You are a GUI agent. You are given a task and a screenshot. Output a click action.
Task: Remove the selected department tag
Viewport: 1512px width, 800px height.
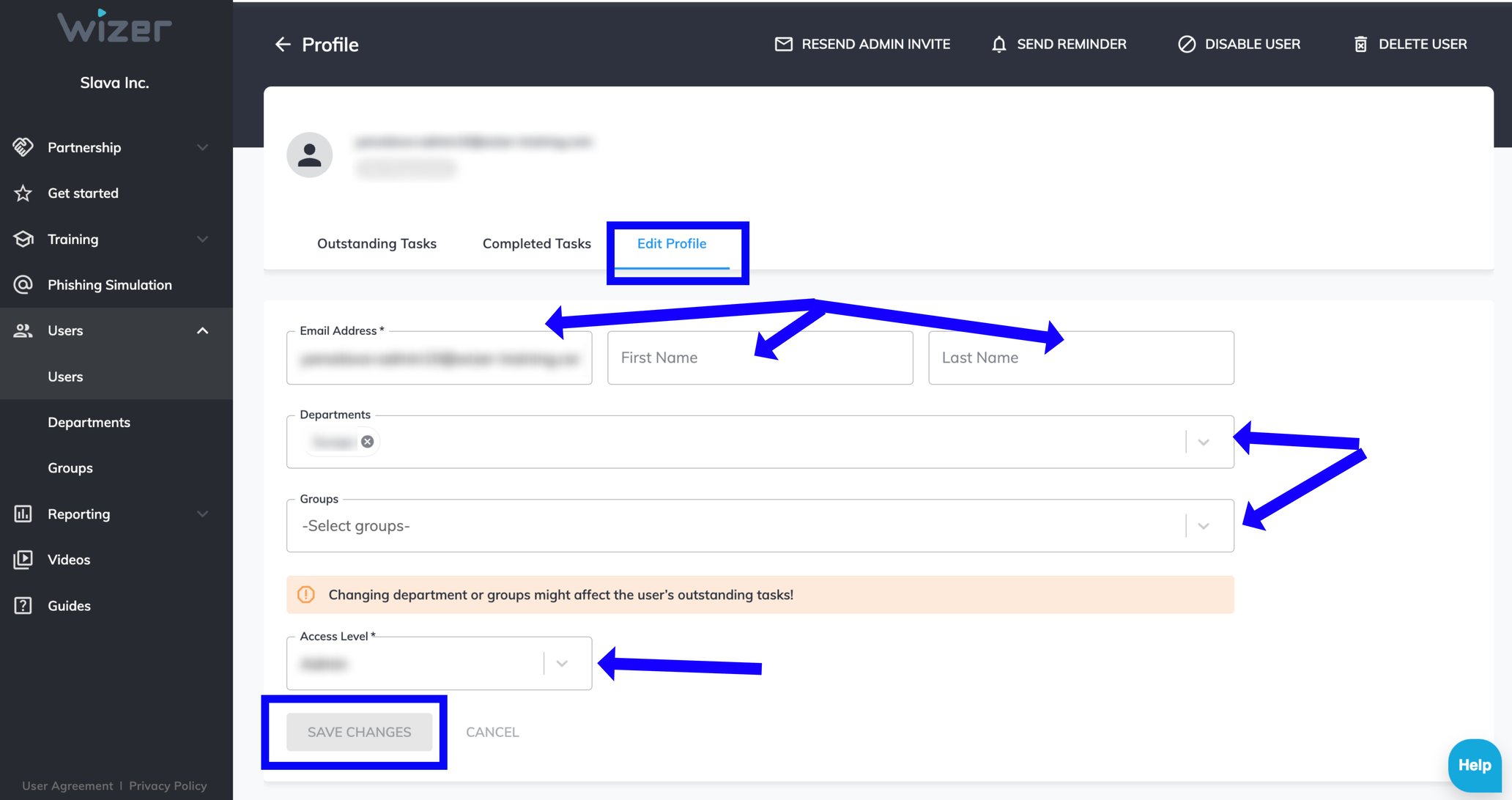[368, 441]
